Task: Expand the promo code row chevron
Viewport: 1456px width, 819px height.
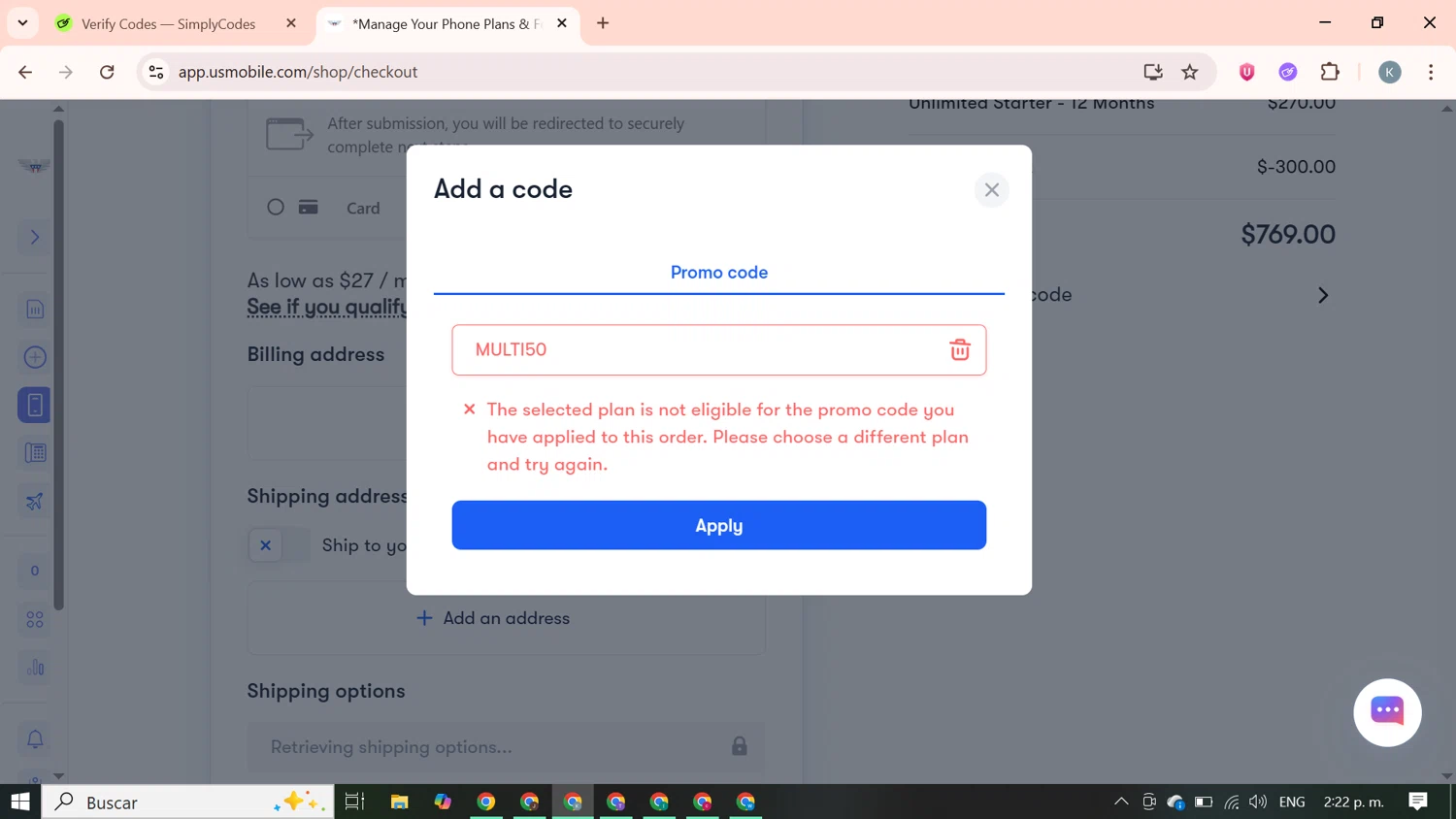Action: (x=1322, y=295)
